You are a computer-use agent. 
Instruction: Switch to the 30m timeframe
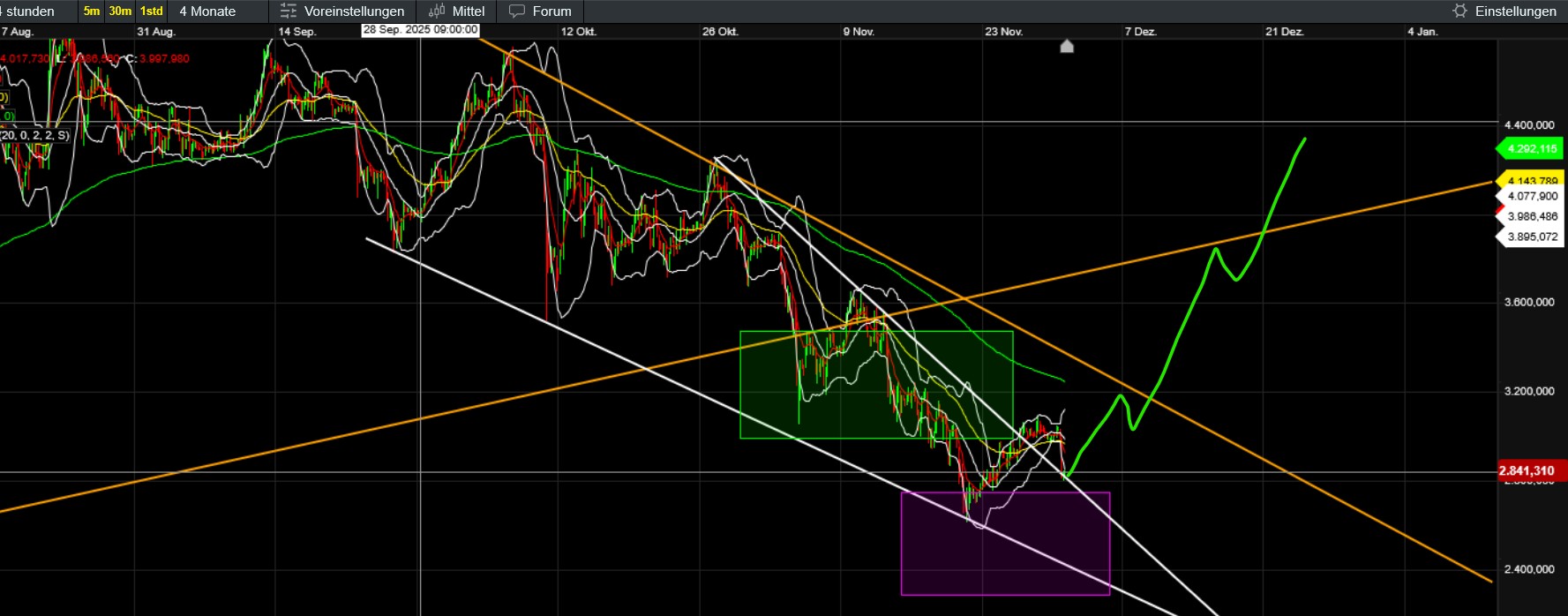click(x=120, y=11)
